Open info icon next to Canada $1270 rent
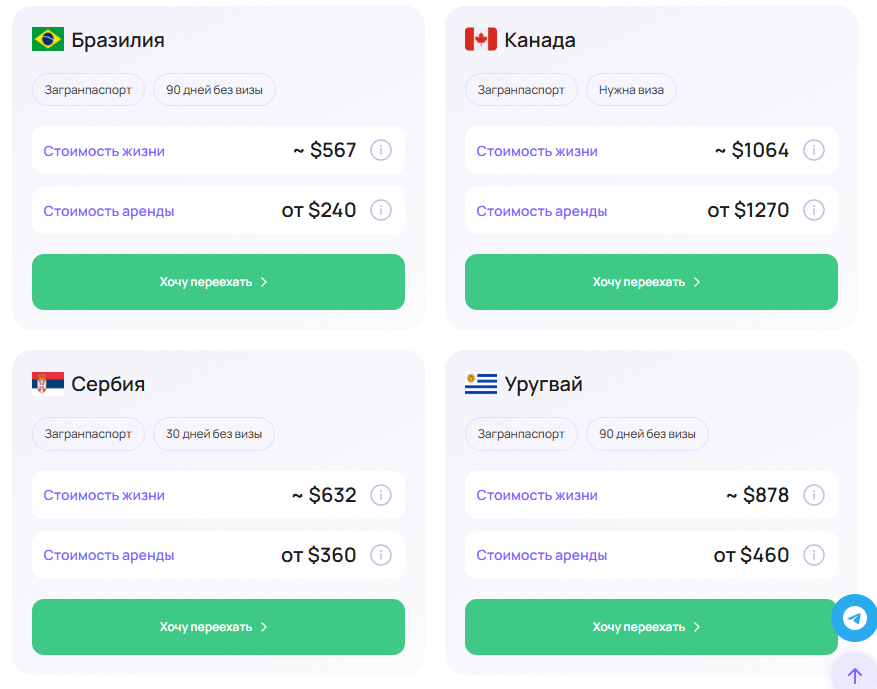Image resolution: width=877 pixels, height=689 pixels. click(x=814, y=210)
